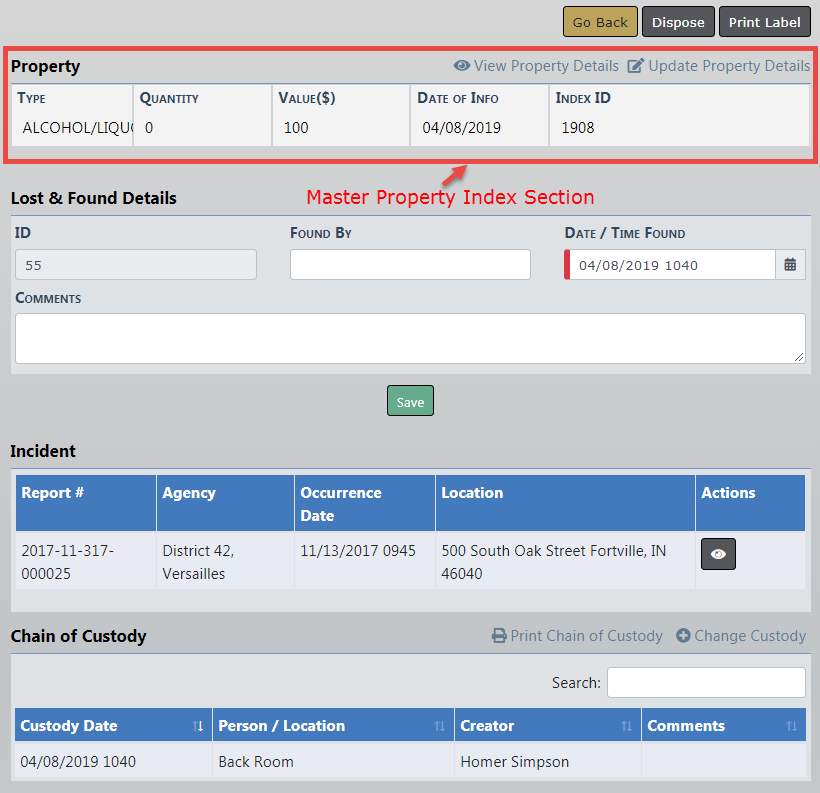
Task: Sort the custody table by Creator
Action: point(627,726)
